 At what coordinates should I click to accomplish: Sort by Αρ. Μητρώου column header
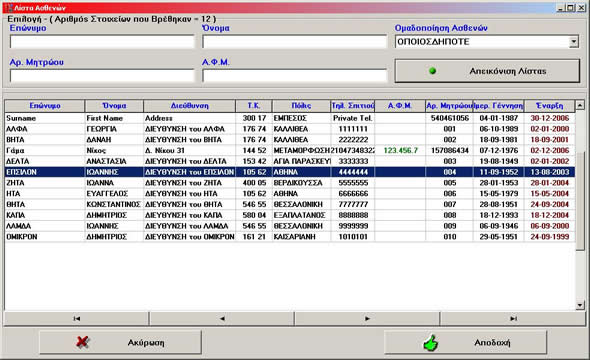[449, 106]
